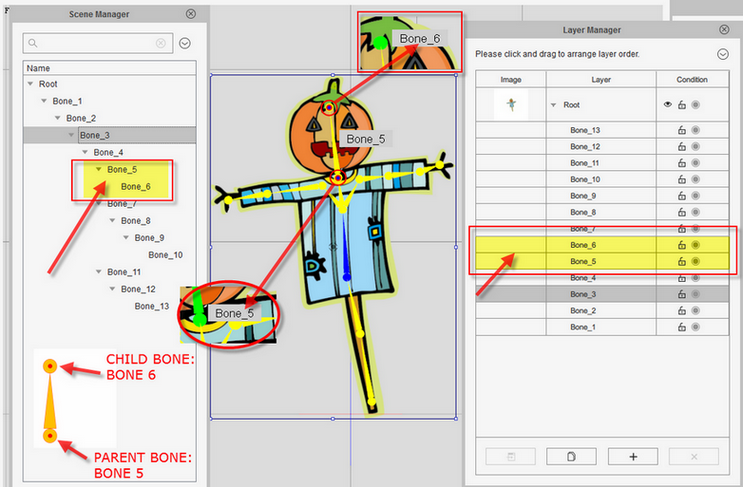
Task: Click the search magnifier in Scene Manager
Action: point(33,43)
